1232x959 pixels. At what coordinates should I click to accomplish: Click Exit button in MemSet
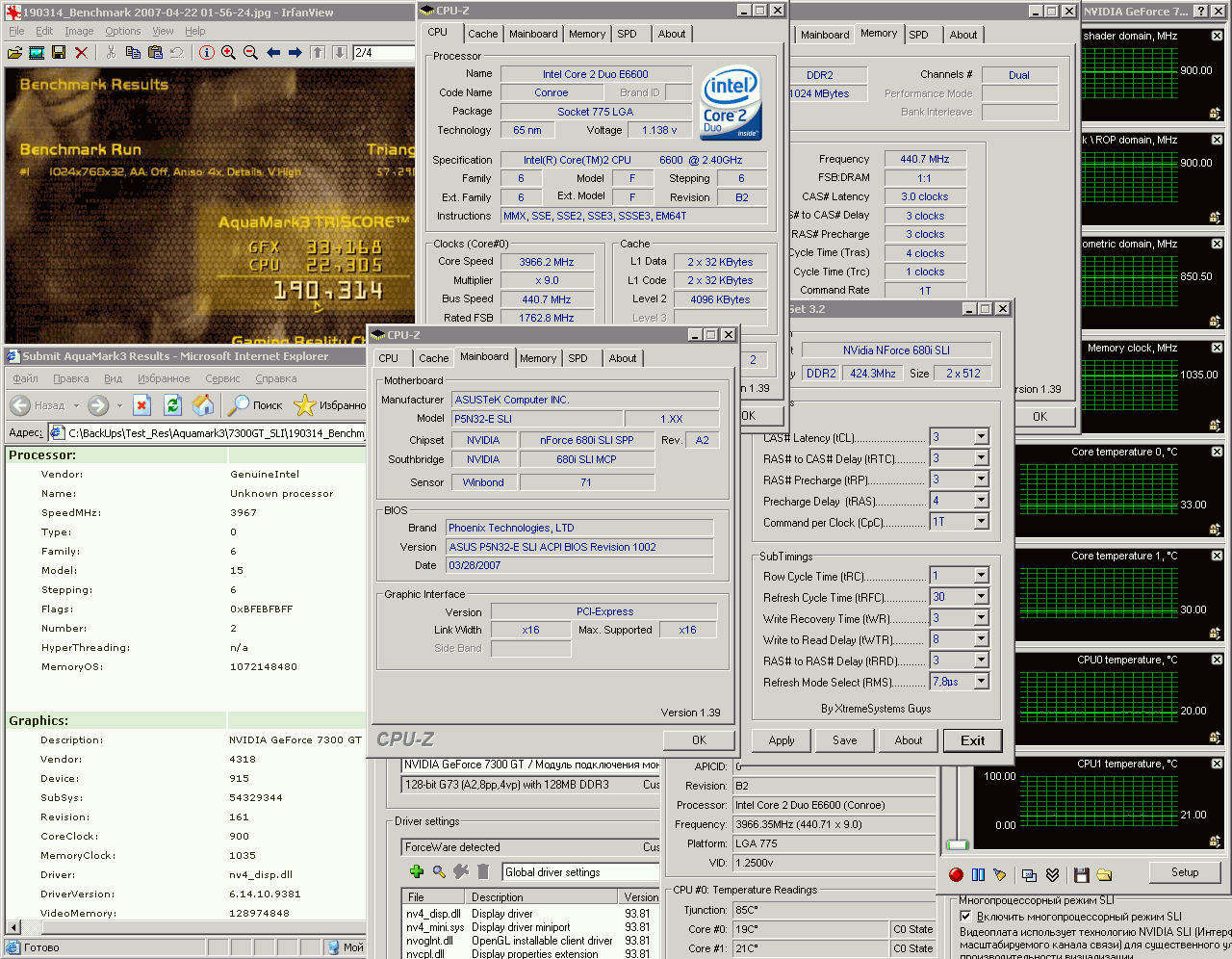(x=972, y=740)
